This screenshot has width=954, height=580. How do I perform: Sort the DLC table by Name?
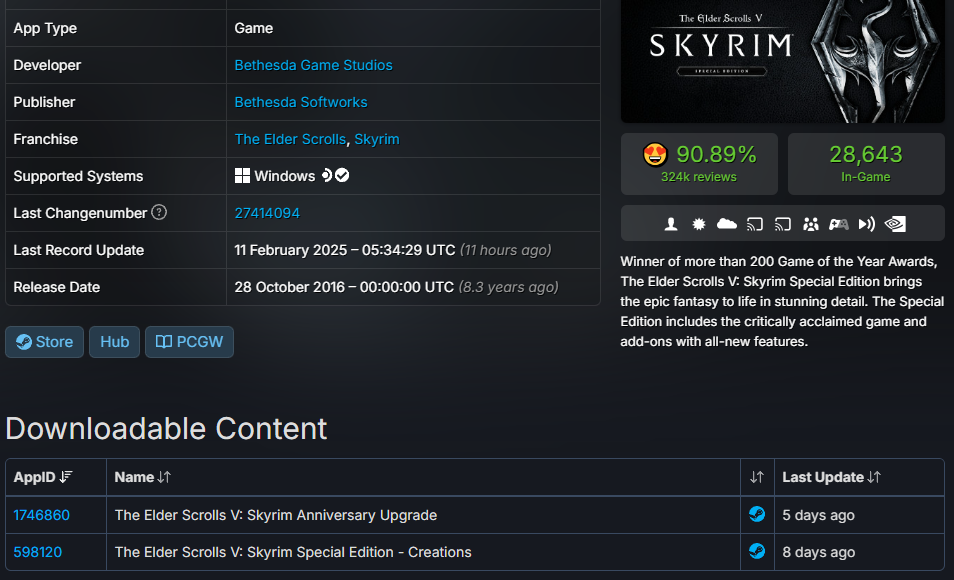143,477
